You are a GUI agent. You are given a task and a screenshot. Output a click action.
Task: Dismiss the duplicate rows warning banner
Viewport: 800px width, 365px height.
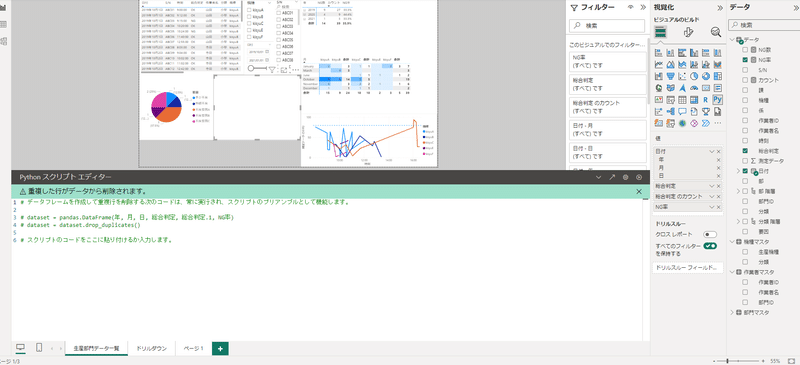click(x=639, y=191)
